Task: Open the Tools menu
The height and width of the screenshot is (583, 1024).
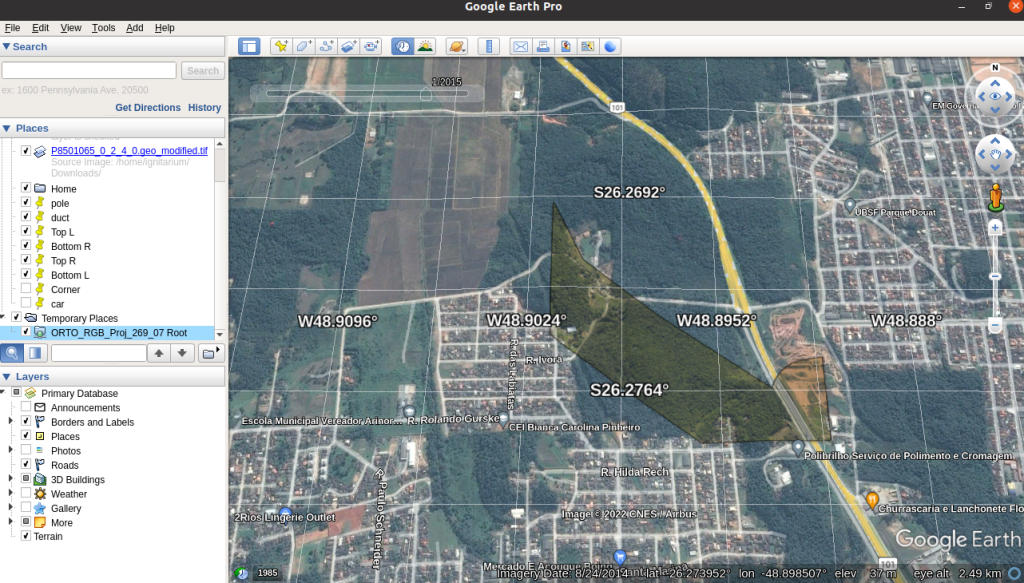Action: pos(103,27)
